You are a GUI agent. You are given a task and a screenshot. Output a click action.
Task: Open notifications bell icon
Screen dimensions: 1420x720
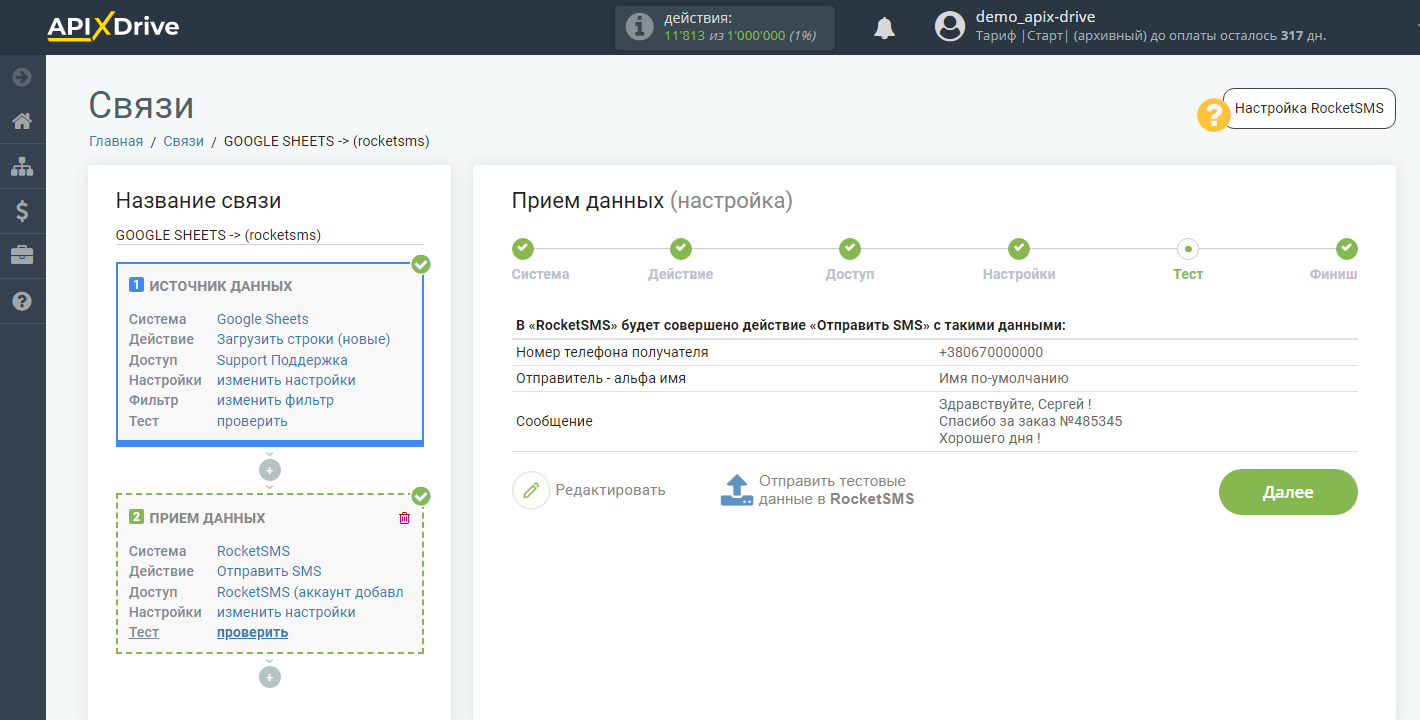pos(884,28)
